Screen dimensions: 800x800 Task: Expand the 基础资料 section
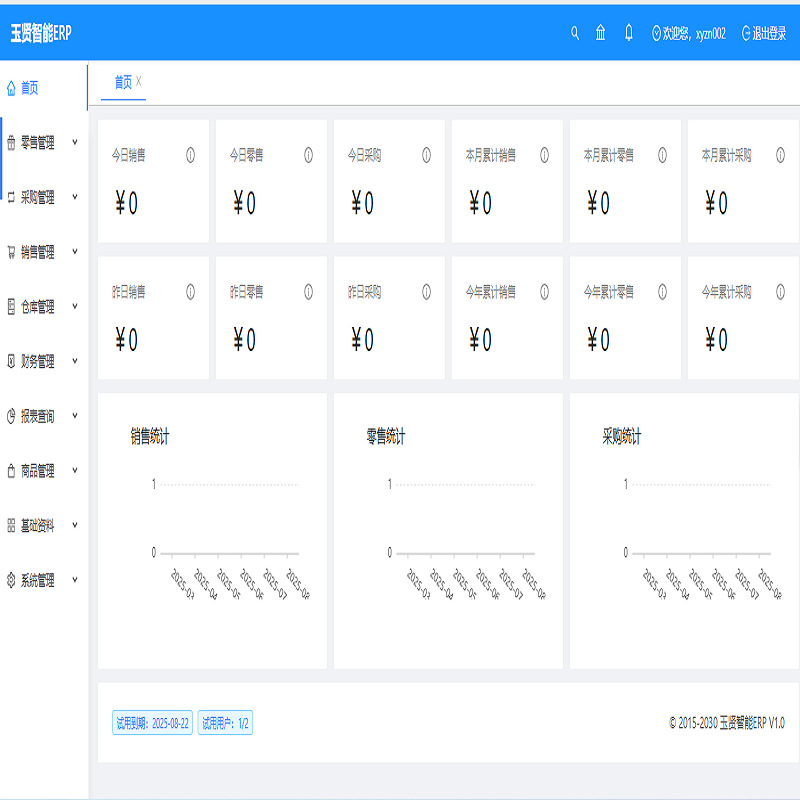(75, 526)
